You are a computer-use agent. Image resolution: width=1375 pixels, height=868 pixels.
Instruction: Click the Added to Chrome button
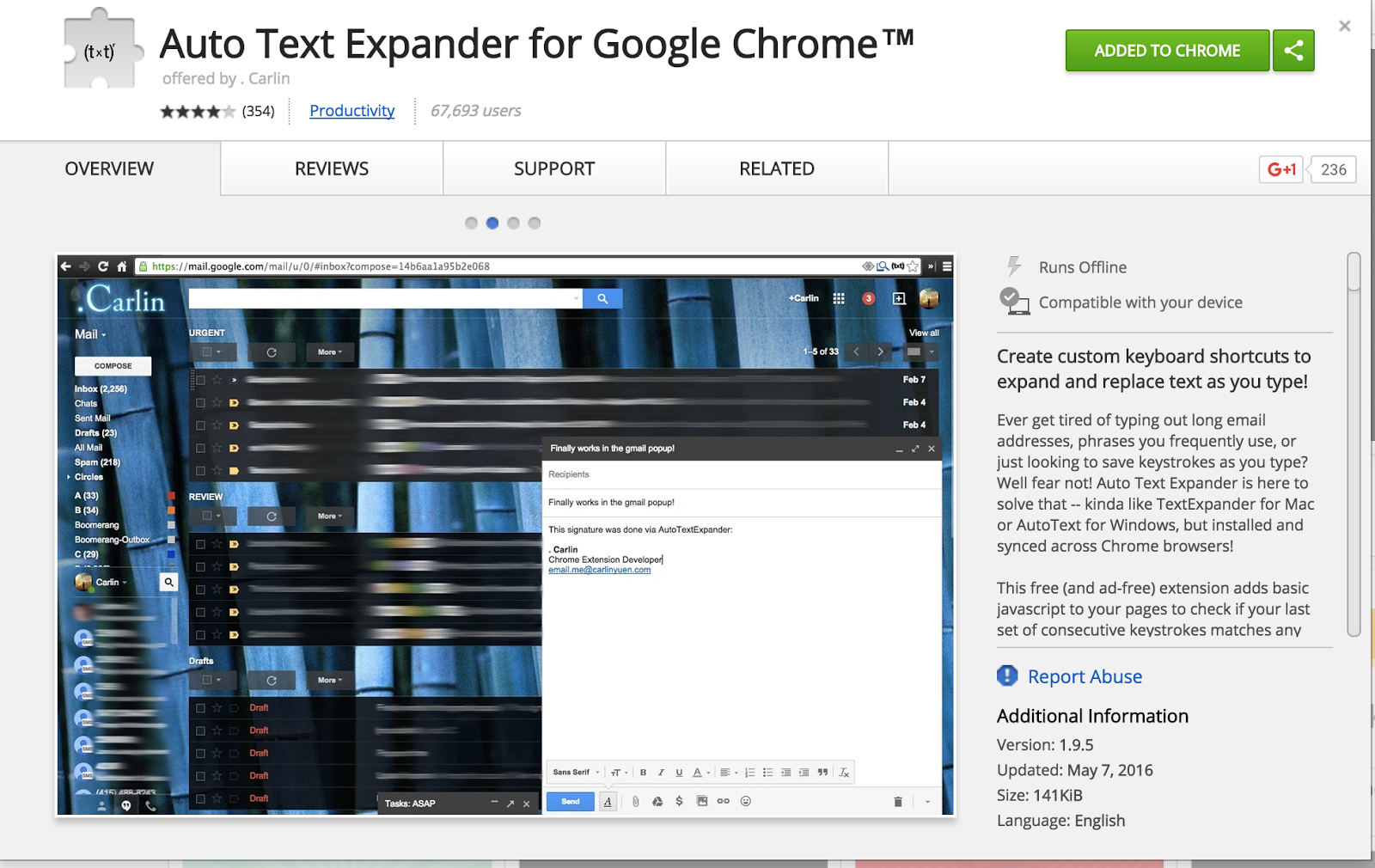1167,51
